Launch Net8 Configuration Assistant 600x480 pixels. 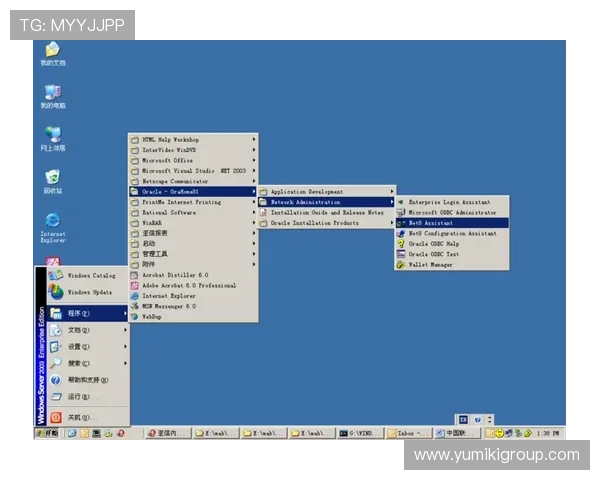tap(452, 233)
